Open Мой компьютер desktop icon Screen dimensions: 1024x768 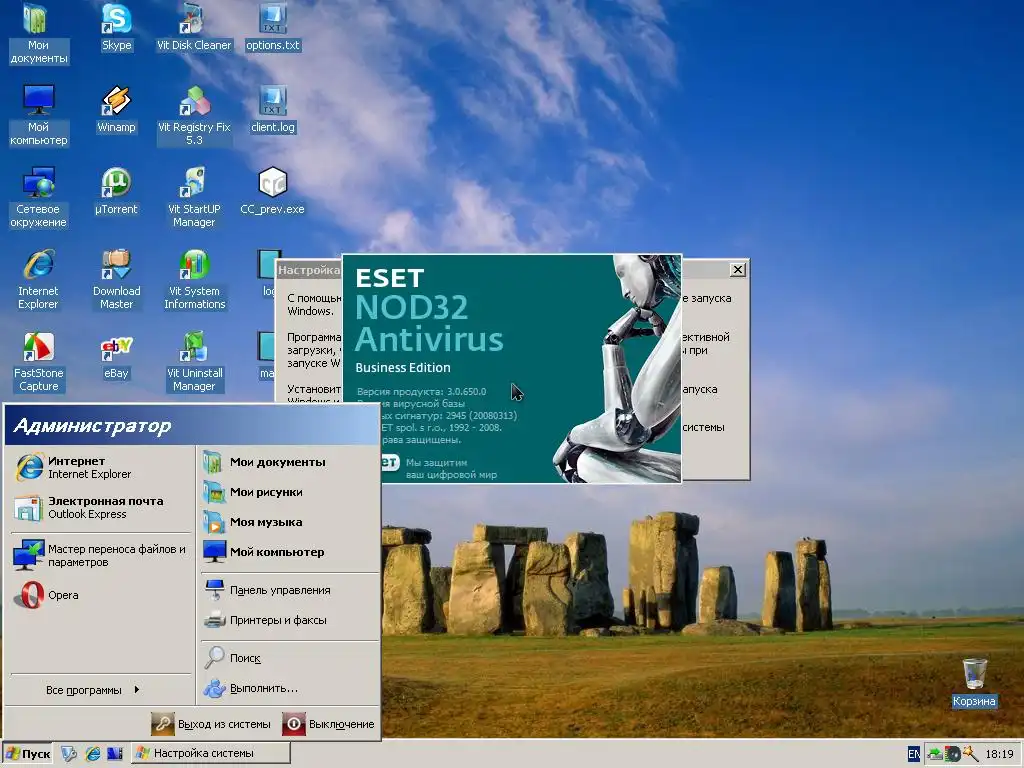(38, 115)
